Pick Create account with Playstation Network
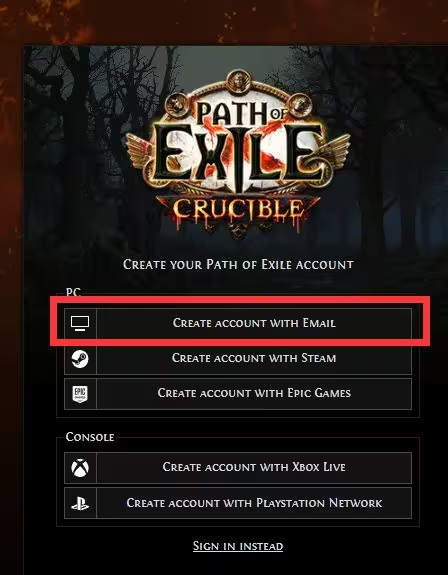Screen dimensions: 448x575 coord(238,503)
